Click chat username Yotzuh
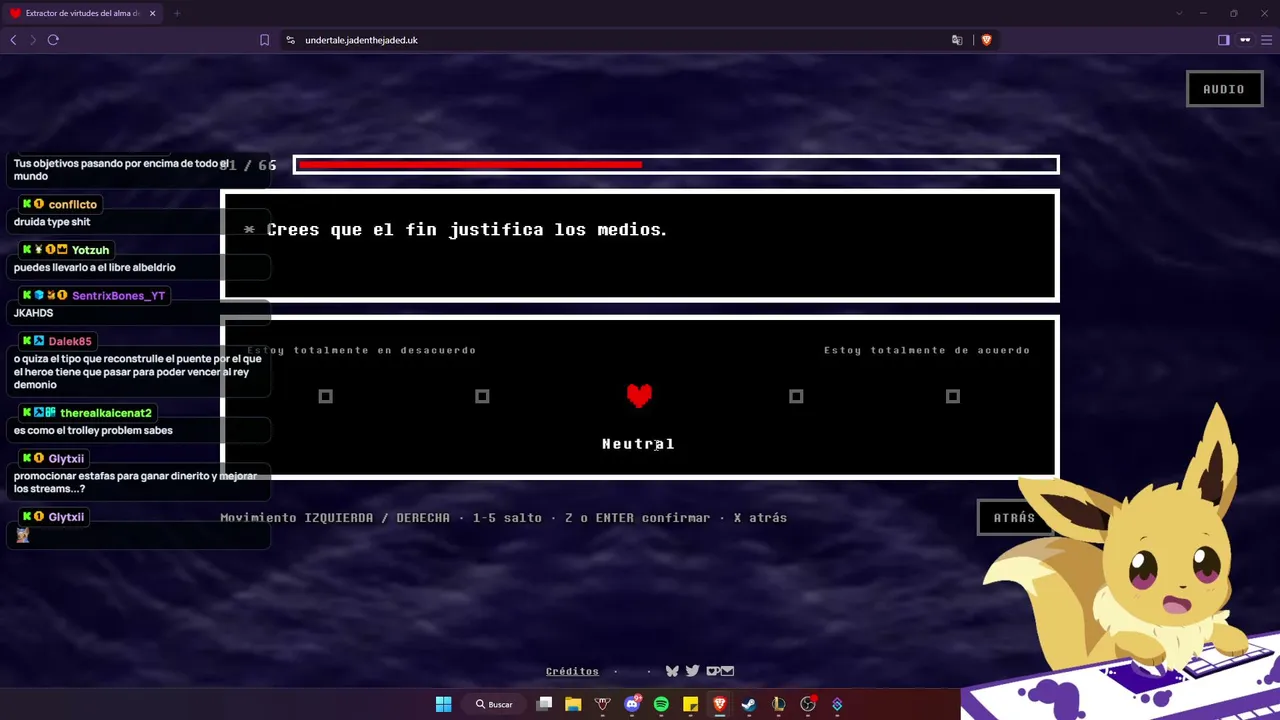The image size is (1280, 720). [90, 250]
